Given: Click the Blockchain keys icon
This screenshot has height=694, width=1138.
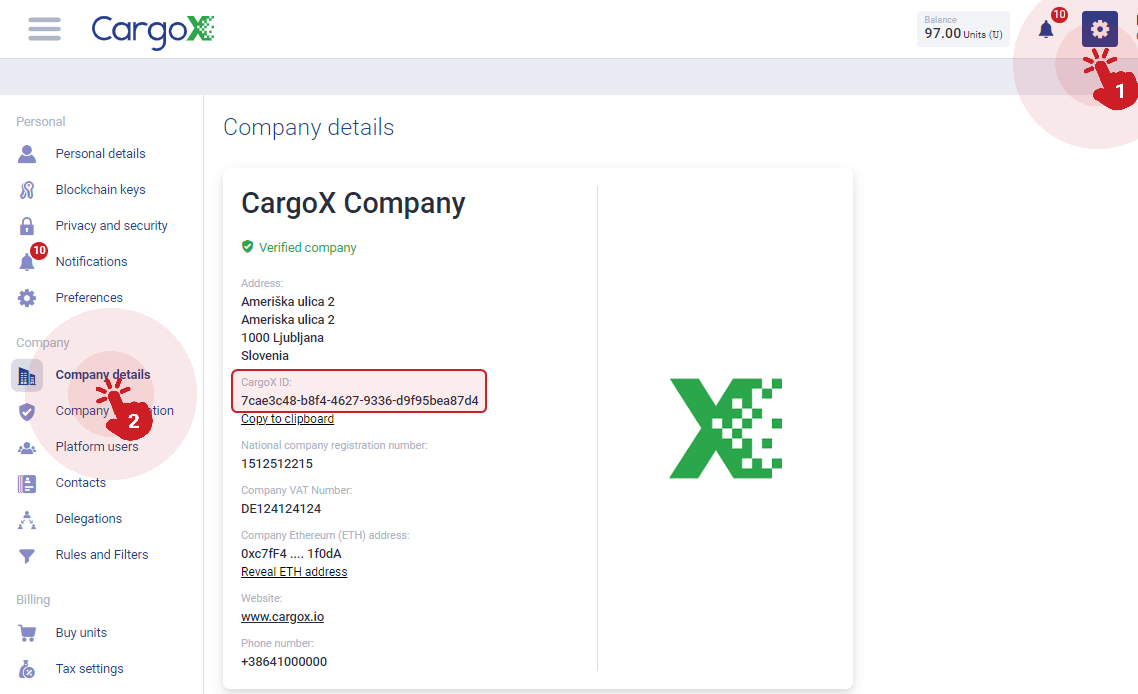Looking at the screenshot, I should click(27, 189).
